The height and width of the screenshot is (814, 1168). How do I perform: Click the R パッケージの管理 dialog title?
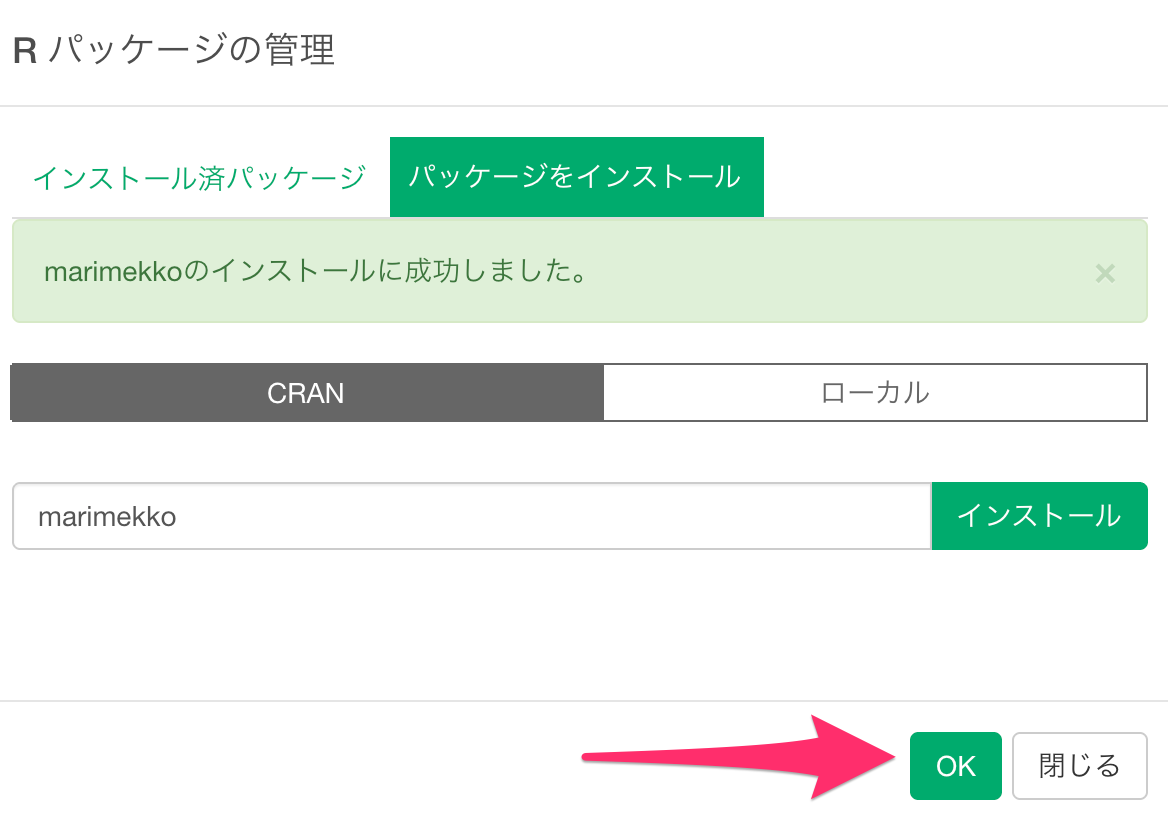click(x=174, y=50)
